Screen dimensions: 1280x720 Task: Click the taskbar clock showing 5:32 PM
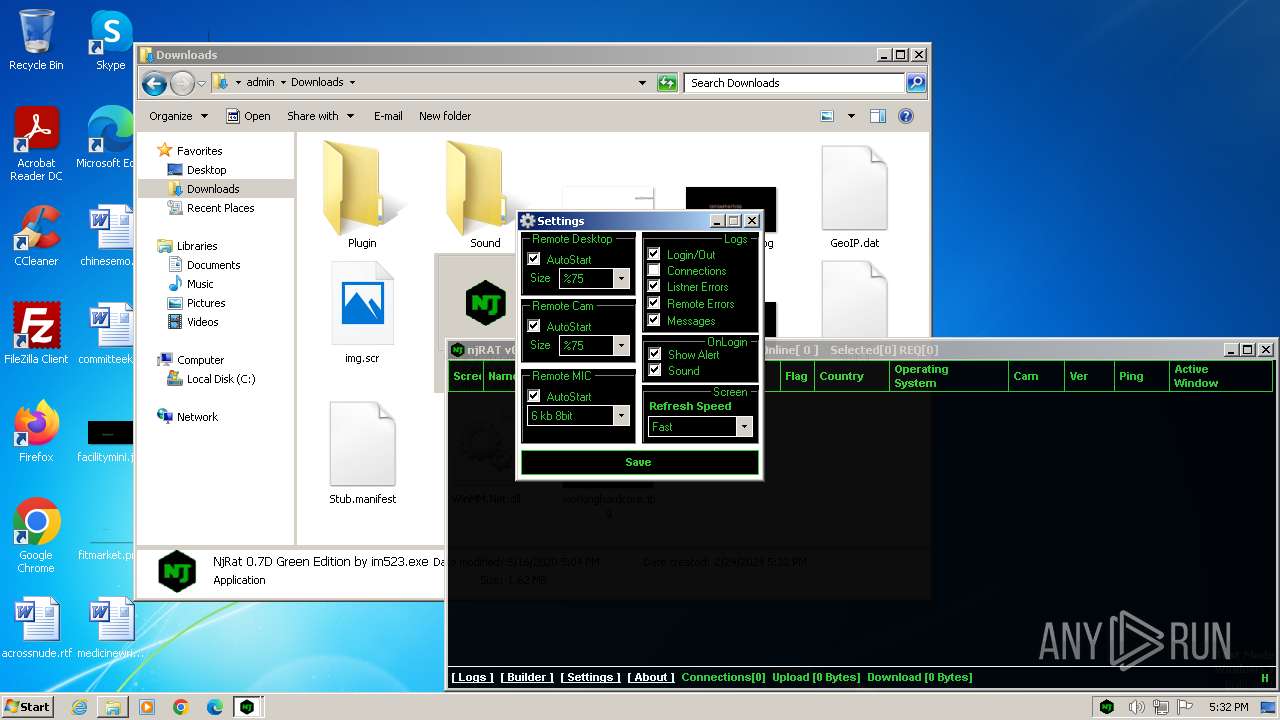[x=1228, y=707]
